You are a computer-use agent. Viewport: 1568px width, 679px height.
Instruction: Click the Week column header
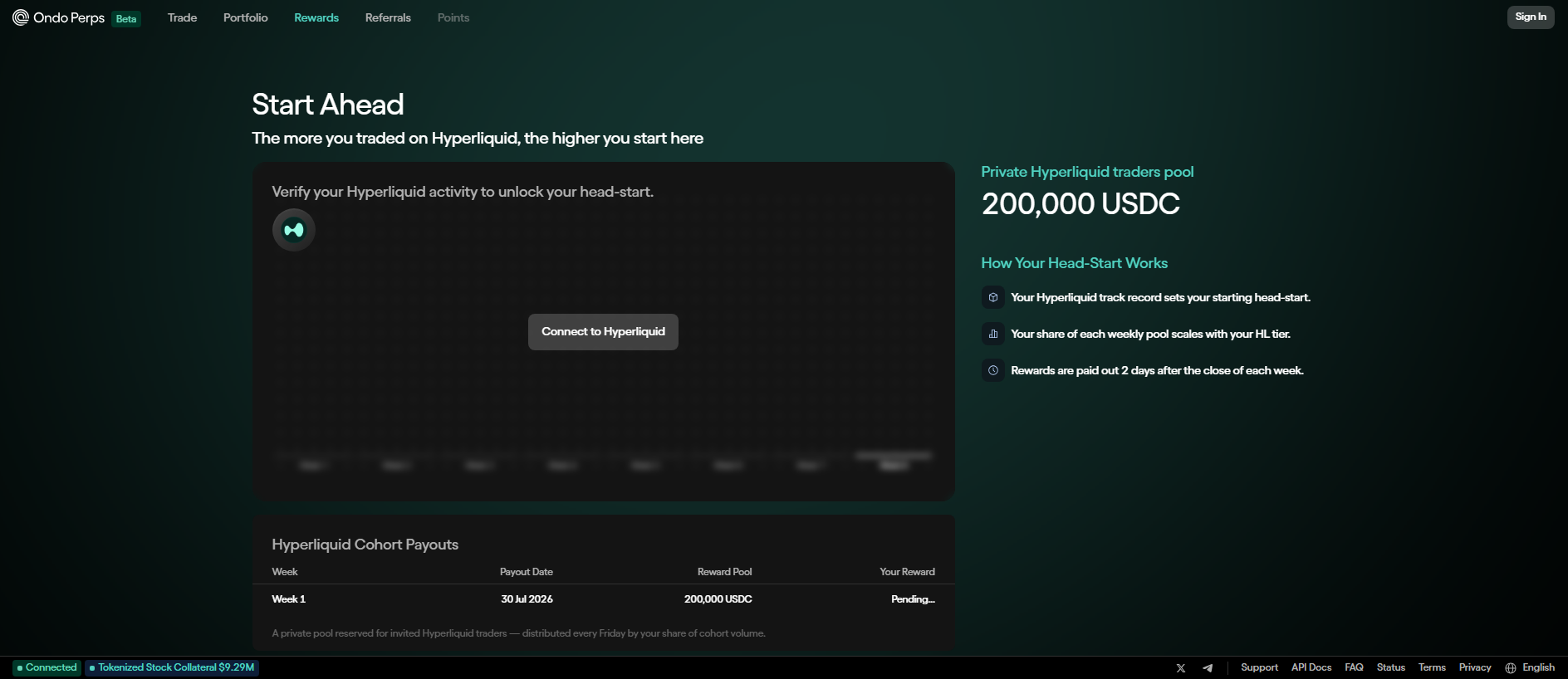tap(285, 572)
